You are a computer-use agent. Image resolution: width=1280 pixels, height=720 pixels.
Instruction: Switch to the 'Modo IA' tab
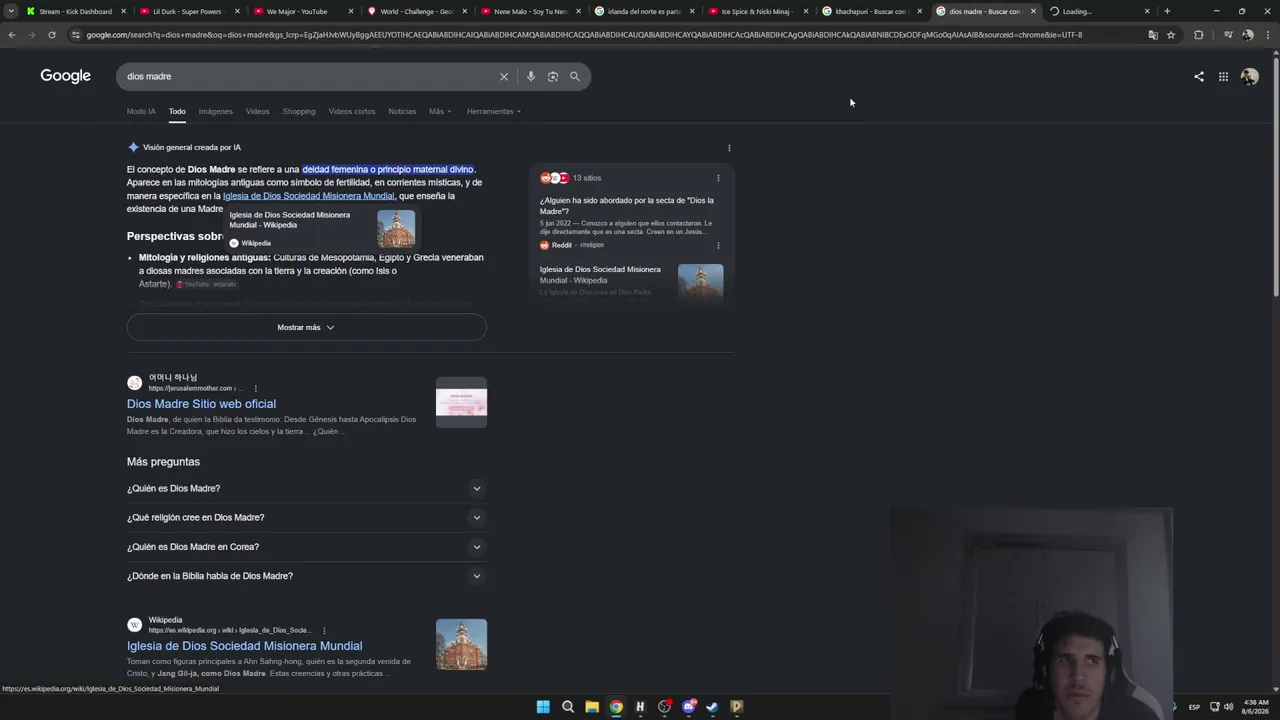[x=141, y=111]
